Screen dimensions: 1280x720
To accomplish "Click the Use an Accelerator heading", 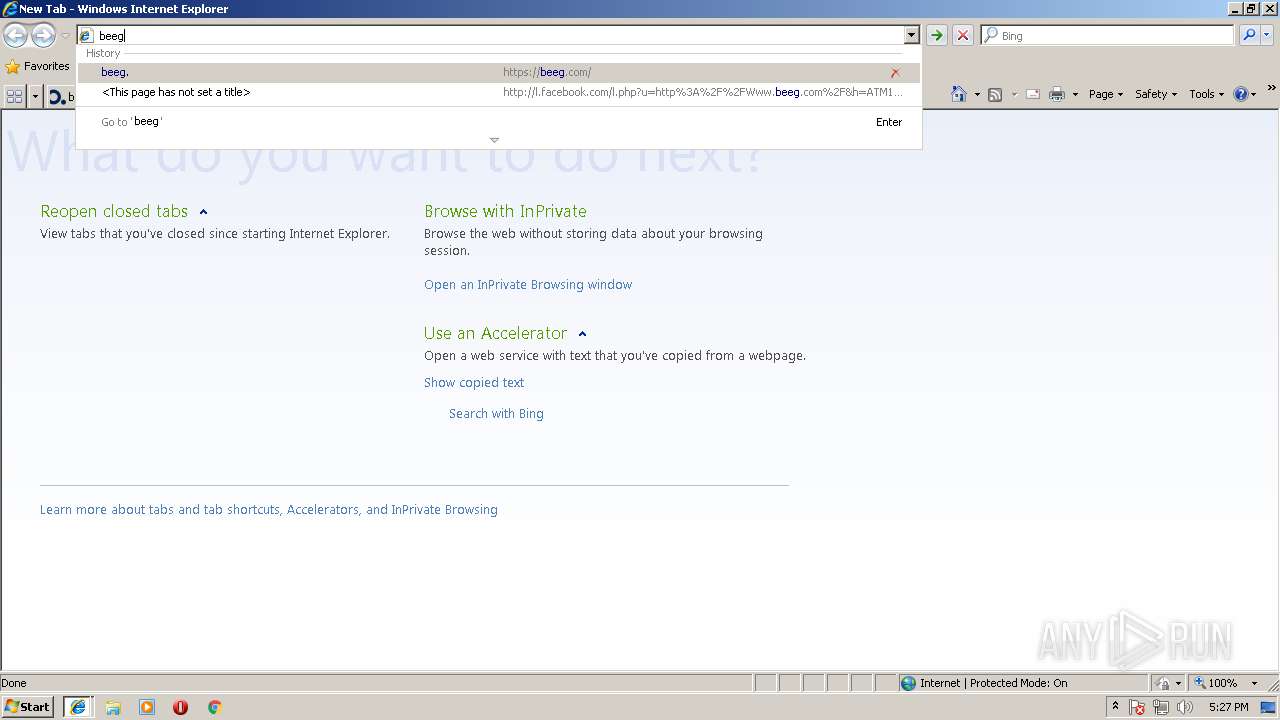I will click(495, 333).
